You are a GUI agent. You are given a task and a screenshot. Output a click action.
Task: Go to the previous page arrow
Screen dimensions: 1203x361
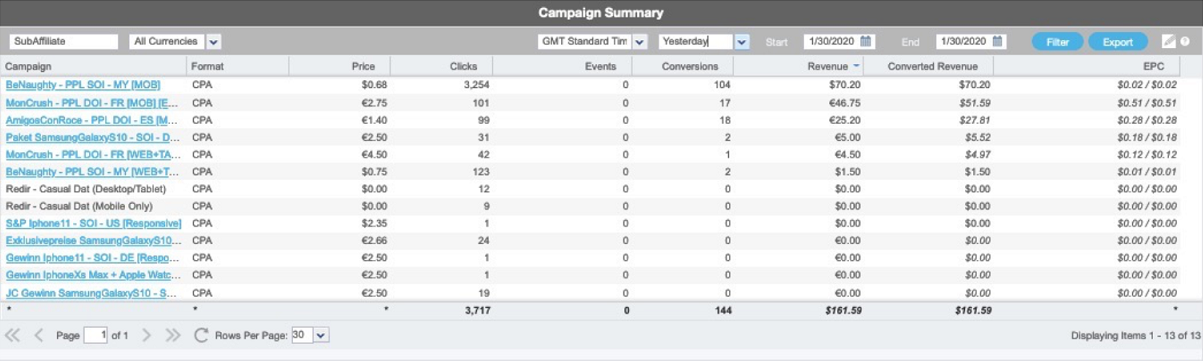[39, 335]
